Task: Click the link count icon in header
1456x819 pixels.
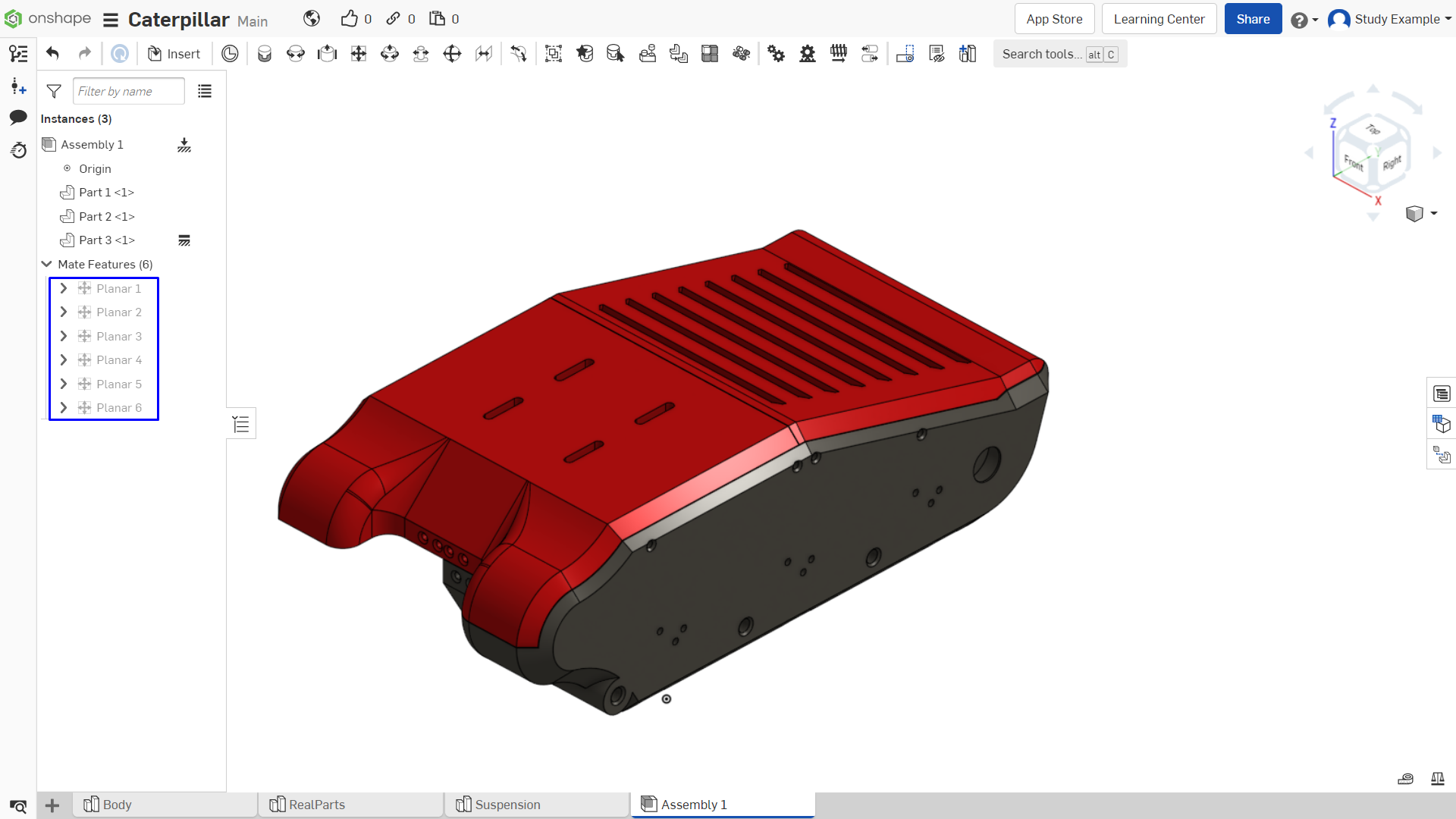Action: click(393, 19)
